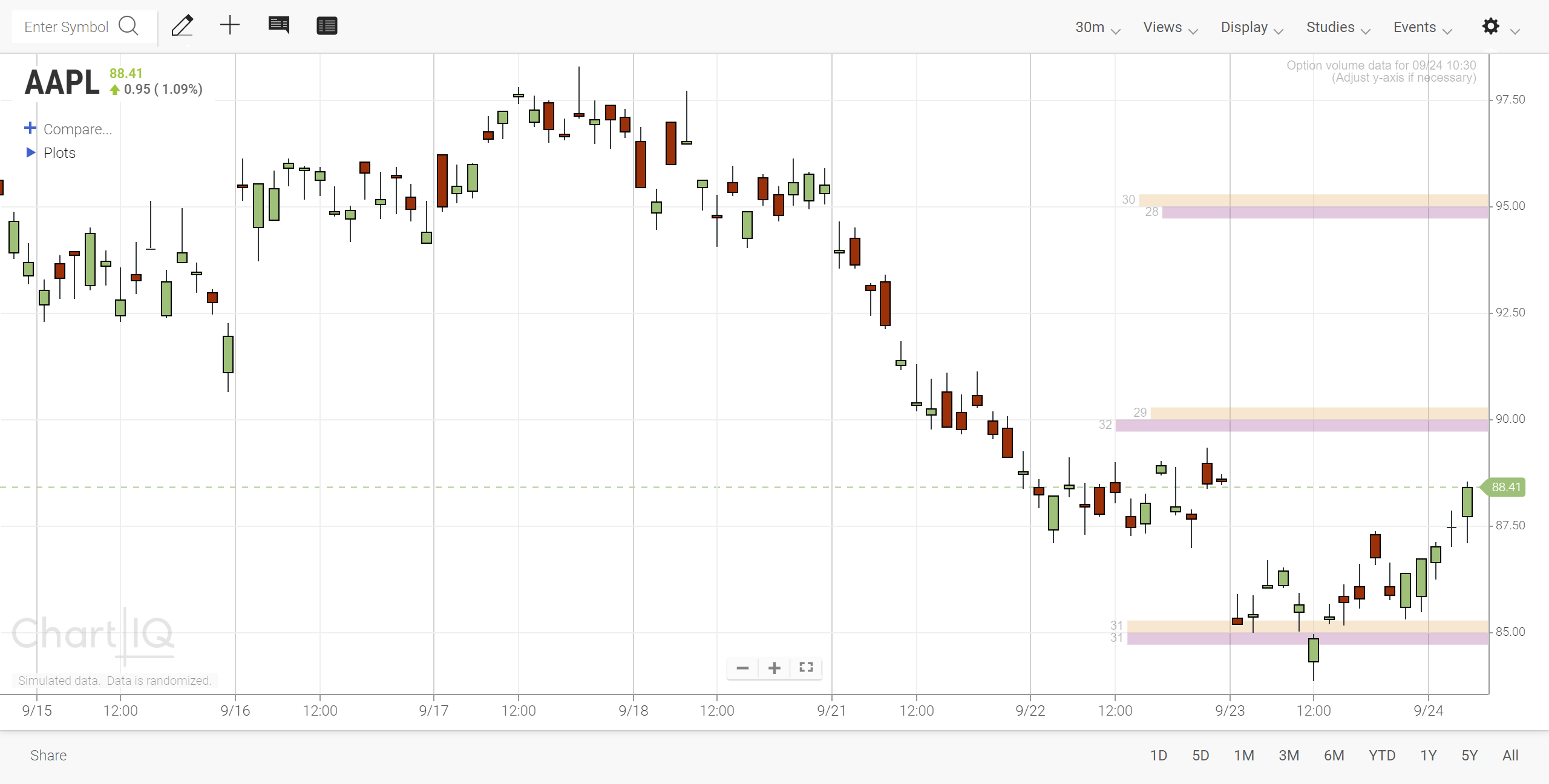1549x784 pixels.
Task: Click the orange option volume bar labeled 29
Action: point(1319,413)
